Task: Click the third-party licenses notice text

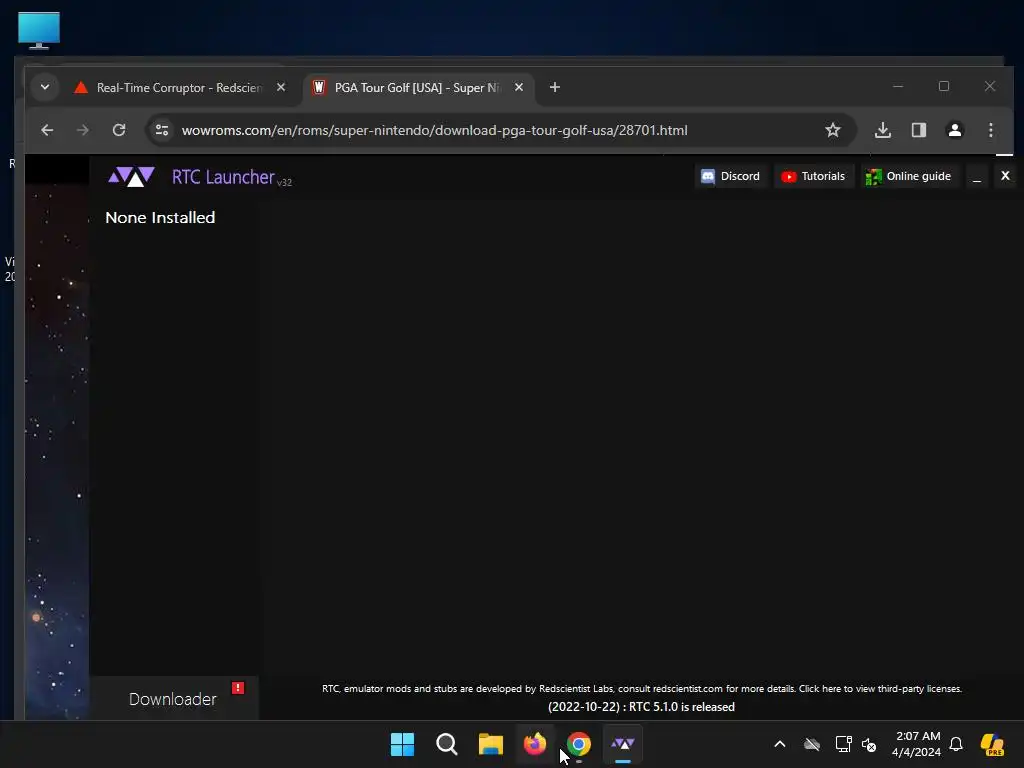Action: 641,688
